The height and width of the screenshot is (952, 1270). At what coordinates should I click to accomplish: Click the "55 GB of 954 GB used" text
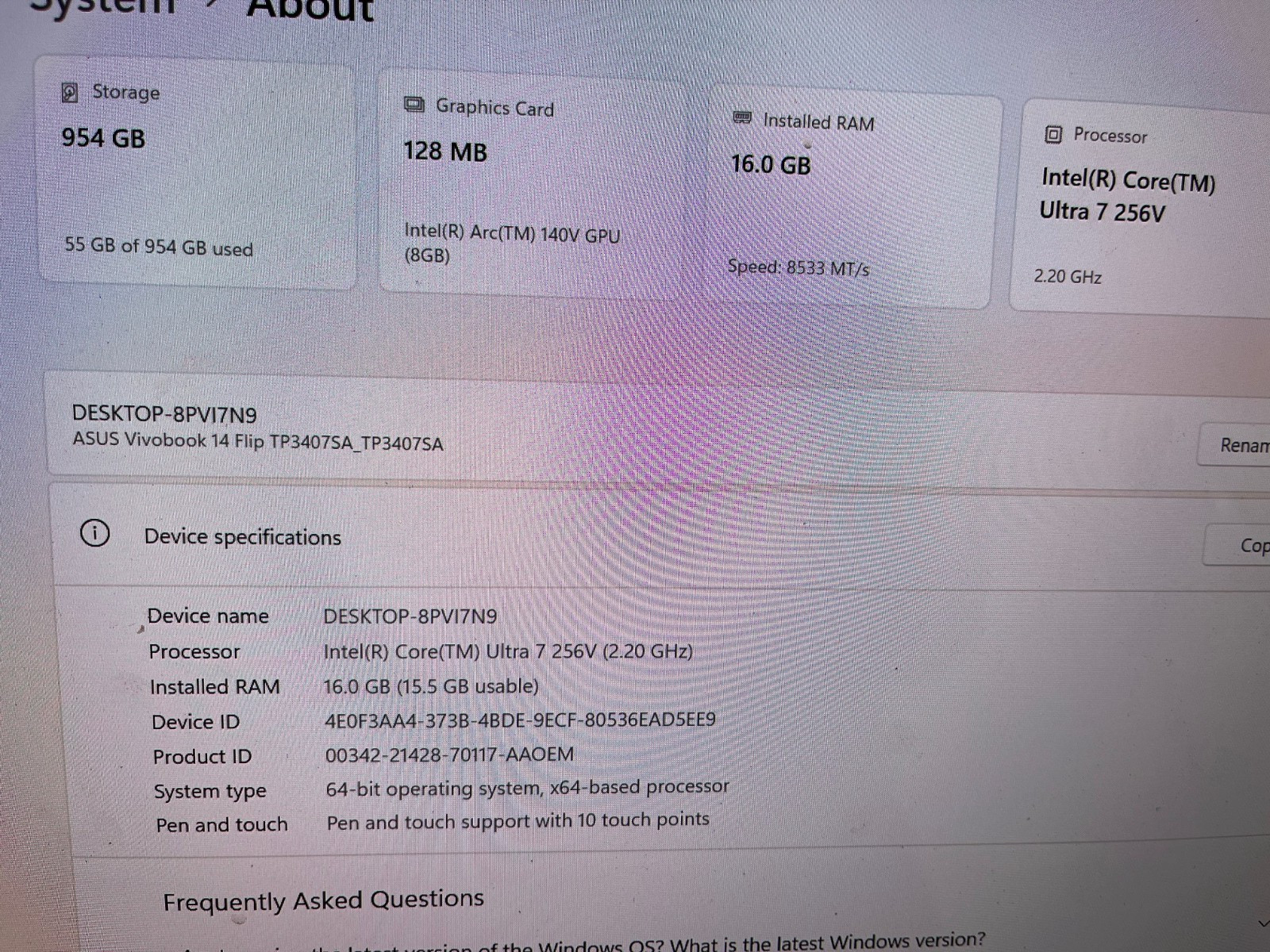(x=159, y=247)
